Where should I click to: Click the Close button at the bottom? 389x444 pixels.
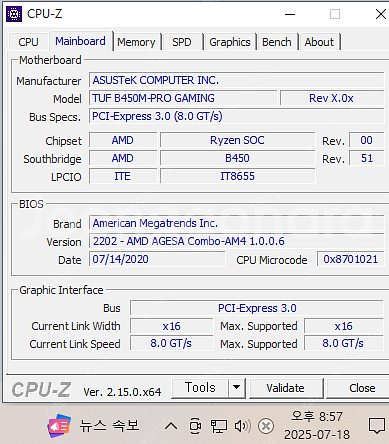[x=359, y=388]
